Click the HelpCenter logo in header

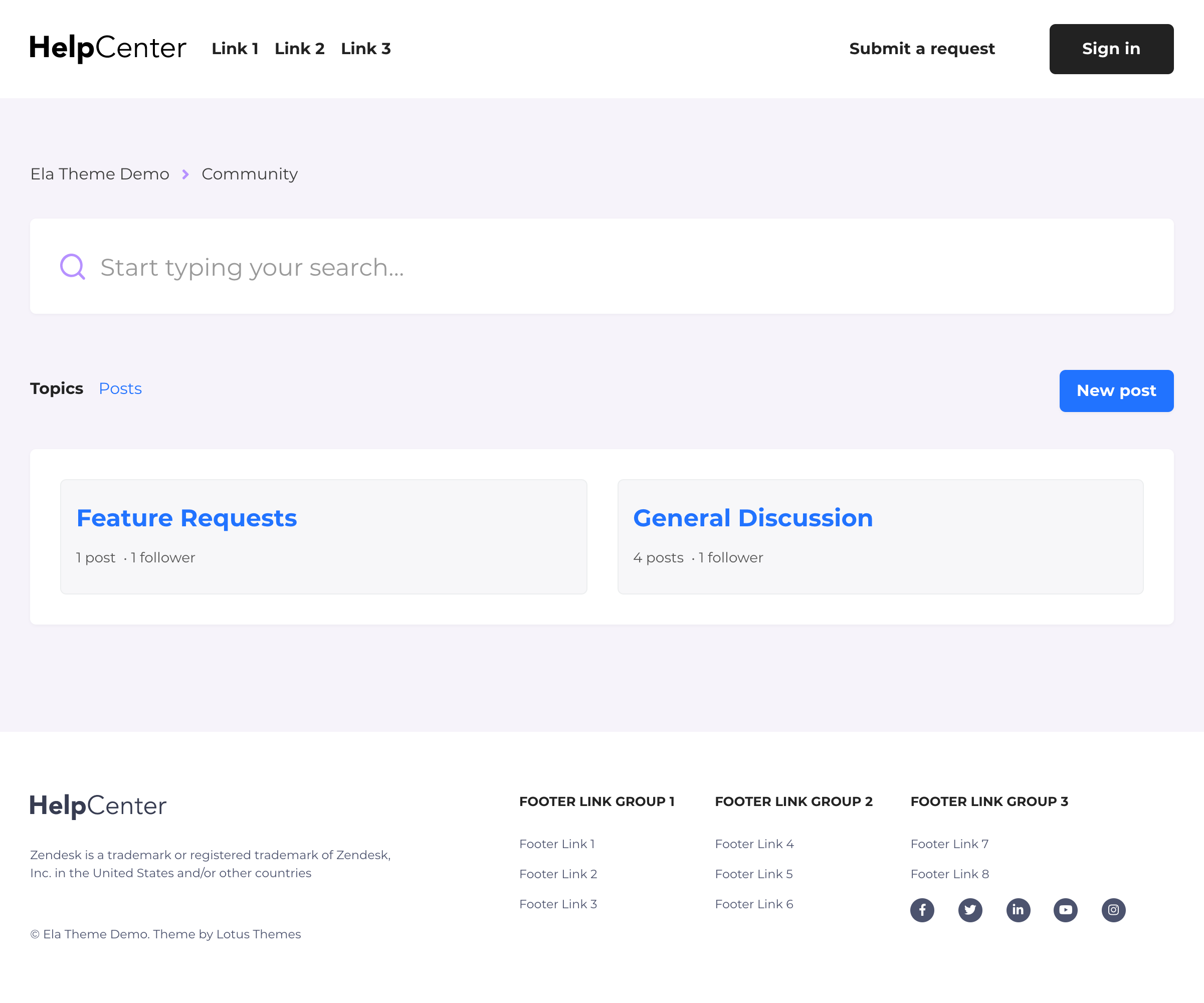[108, 48]
